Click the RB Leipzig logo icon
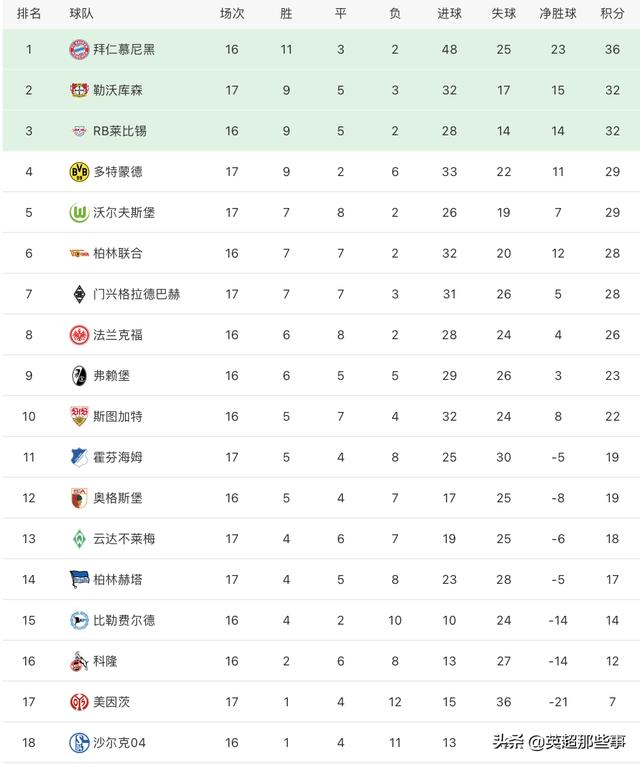This screenshot has width=640, height=764. 78,131
